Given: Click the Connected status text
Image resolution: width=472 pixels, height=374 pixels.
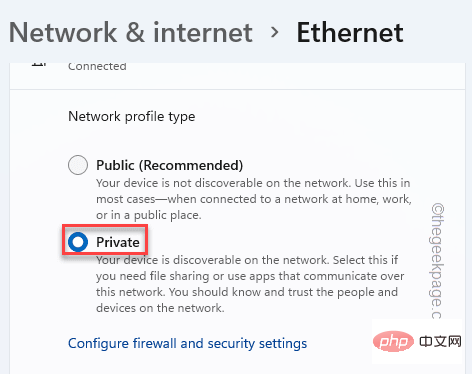Looking at the screenshot, I should (97, 66).
